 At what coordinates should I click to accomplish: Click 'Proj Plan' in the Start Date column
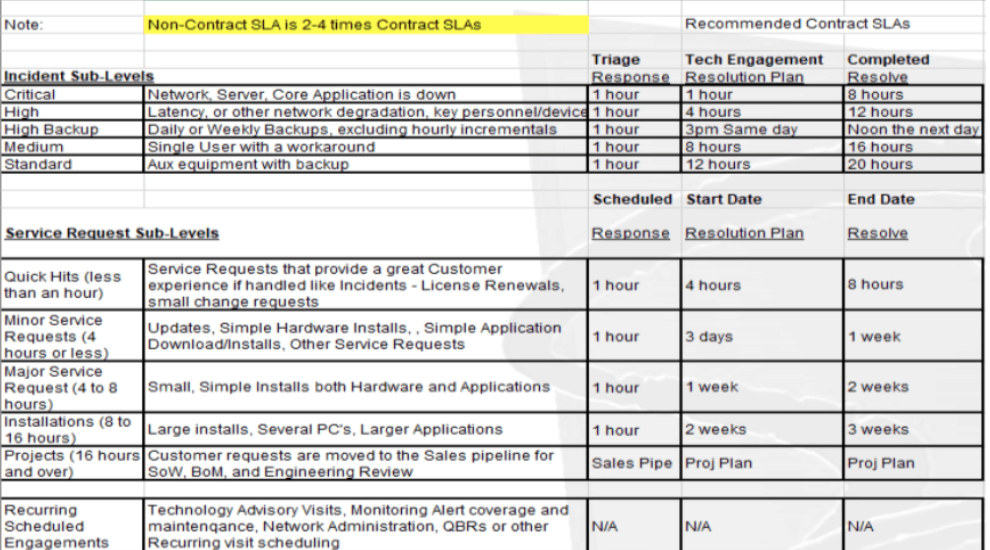click(x=762, y=463)
